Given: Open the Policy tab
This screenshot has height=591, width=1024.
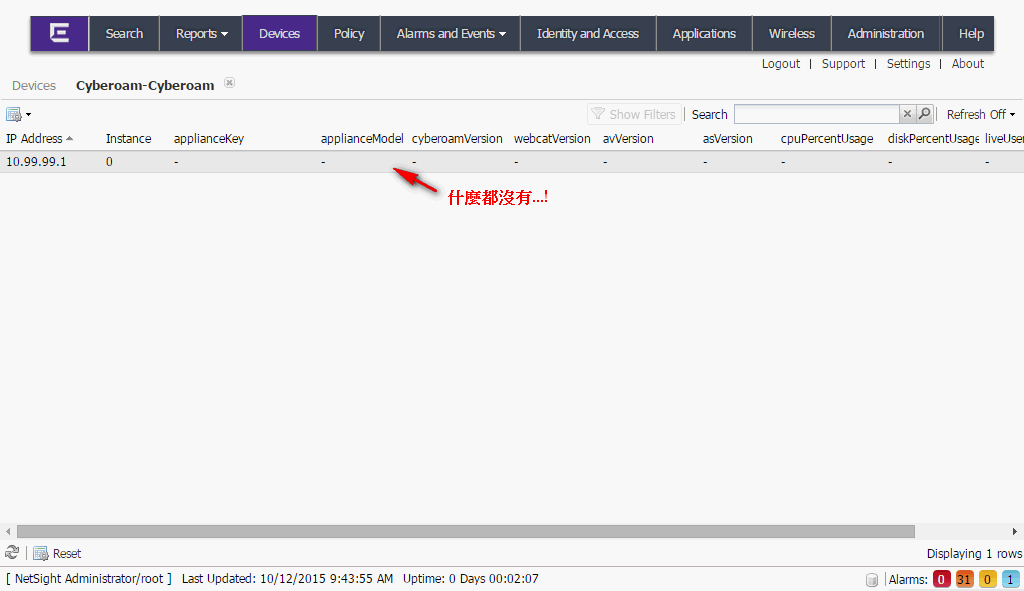Looking at the screenshot, I should pos(349,33).
